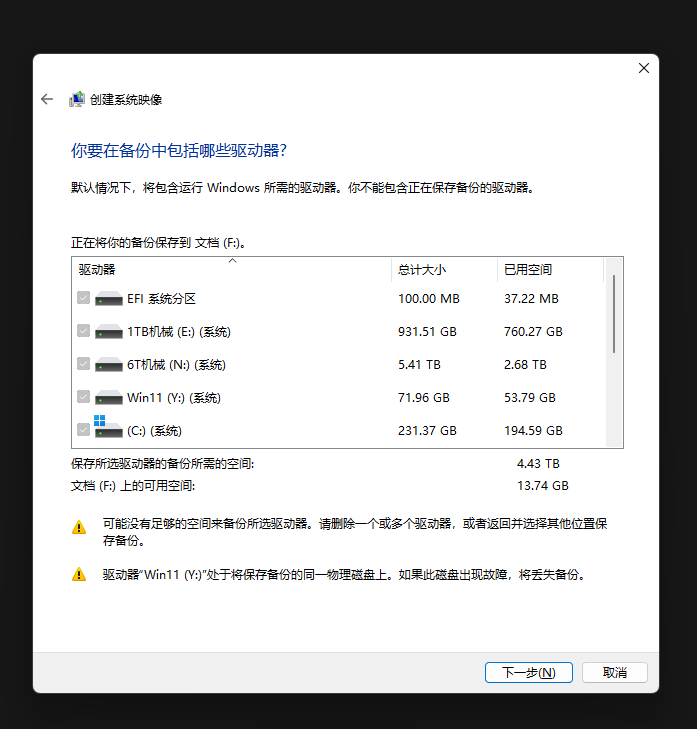Toggle the (C:) system drive checkbox
Screen dimensions: 697x729
(x=84, y=430)
